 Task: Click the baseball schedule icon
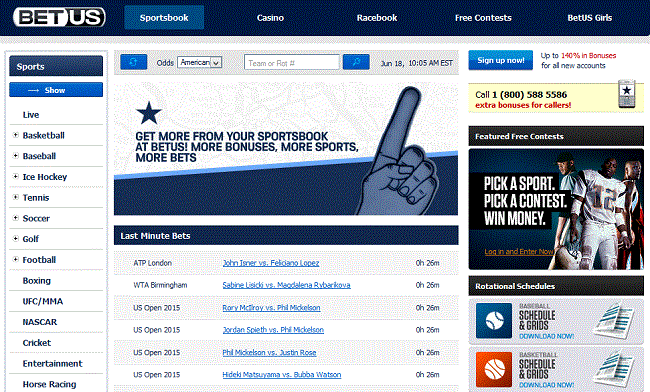494,320
